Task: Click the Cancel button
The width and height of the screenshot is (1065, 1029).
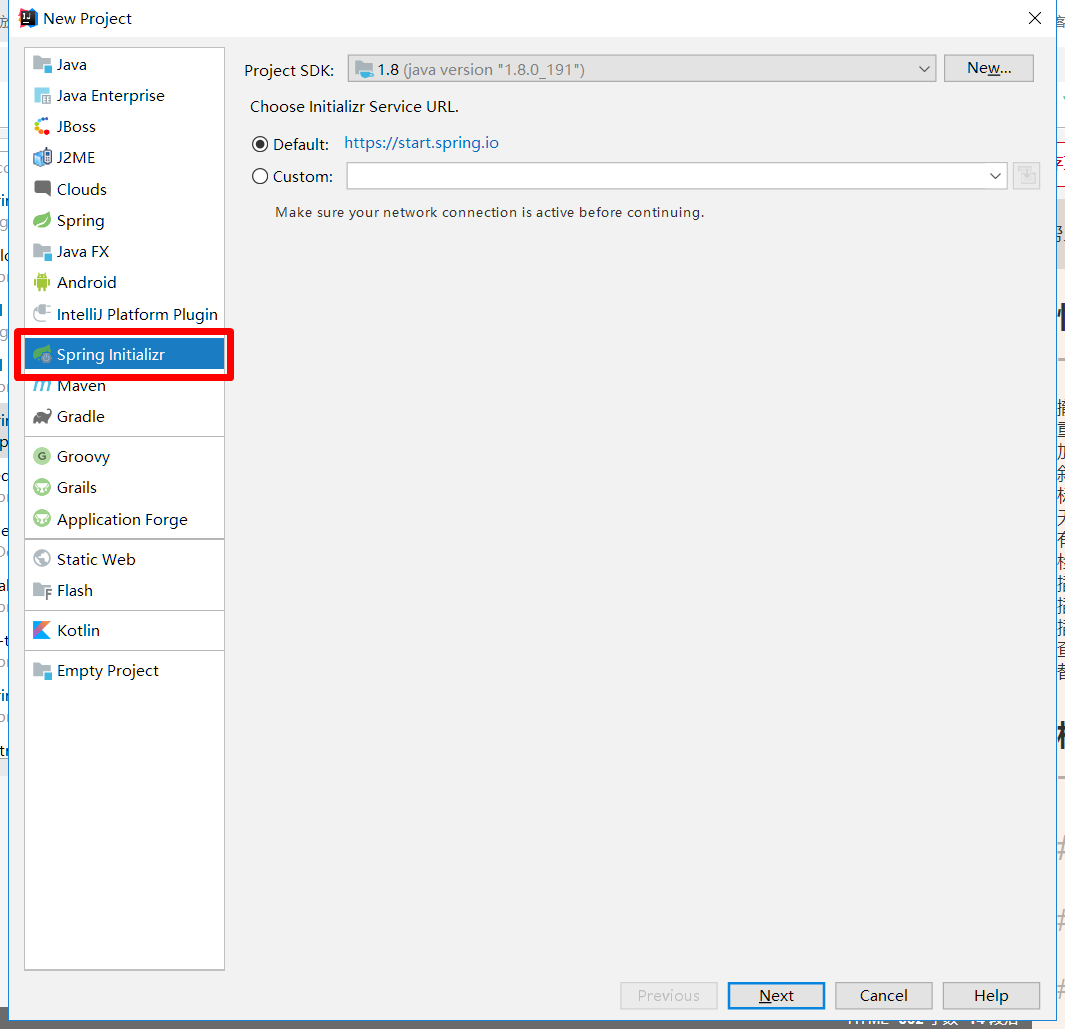Action: [x=883, y=995]
